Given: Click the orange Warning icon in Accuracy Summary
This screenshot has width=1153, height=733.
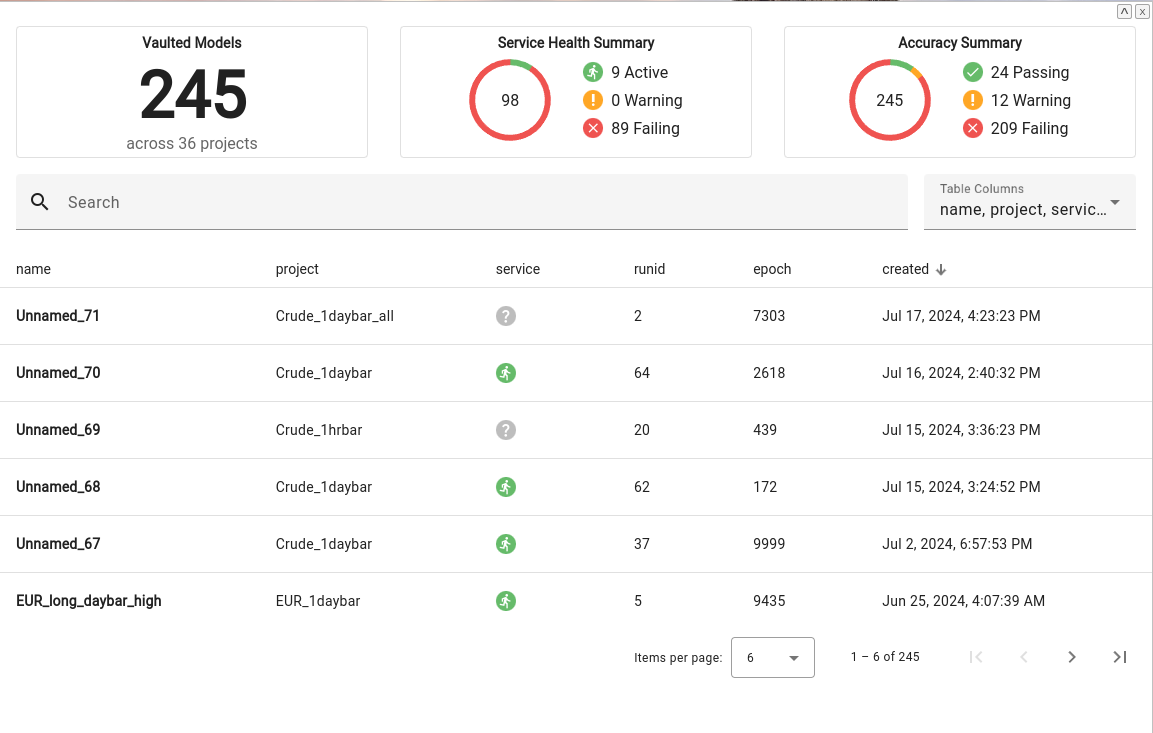Looking at the screenshot, I should [x=972, y=100].
